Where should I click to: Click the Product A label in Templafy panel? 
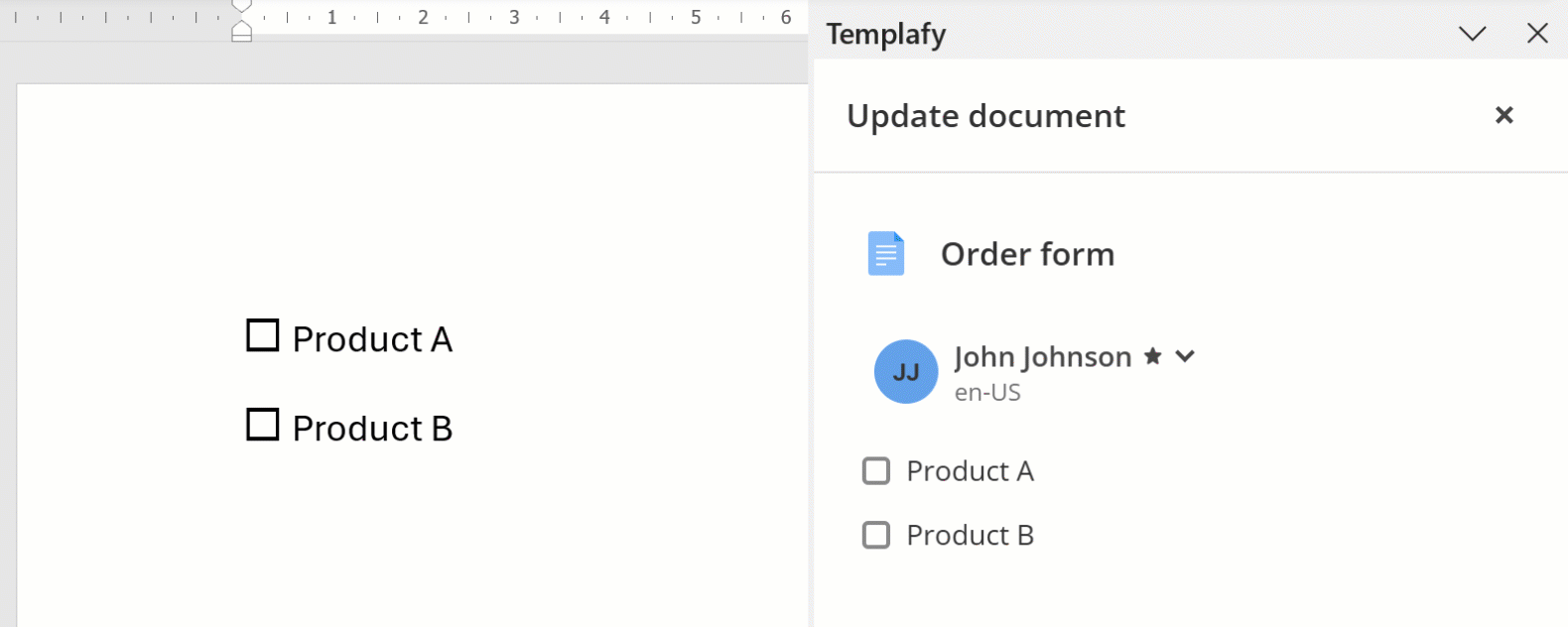tap(971, 471)
